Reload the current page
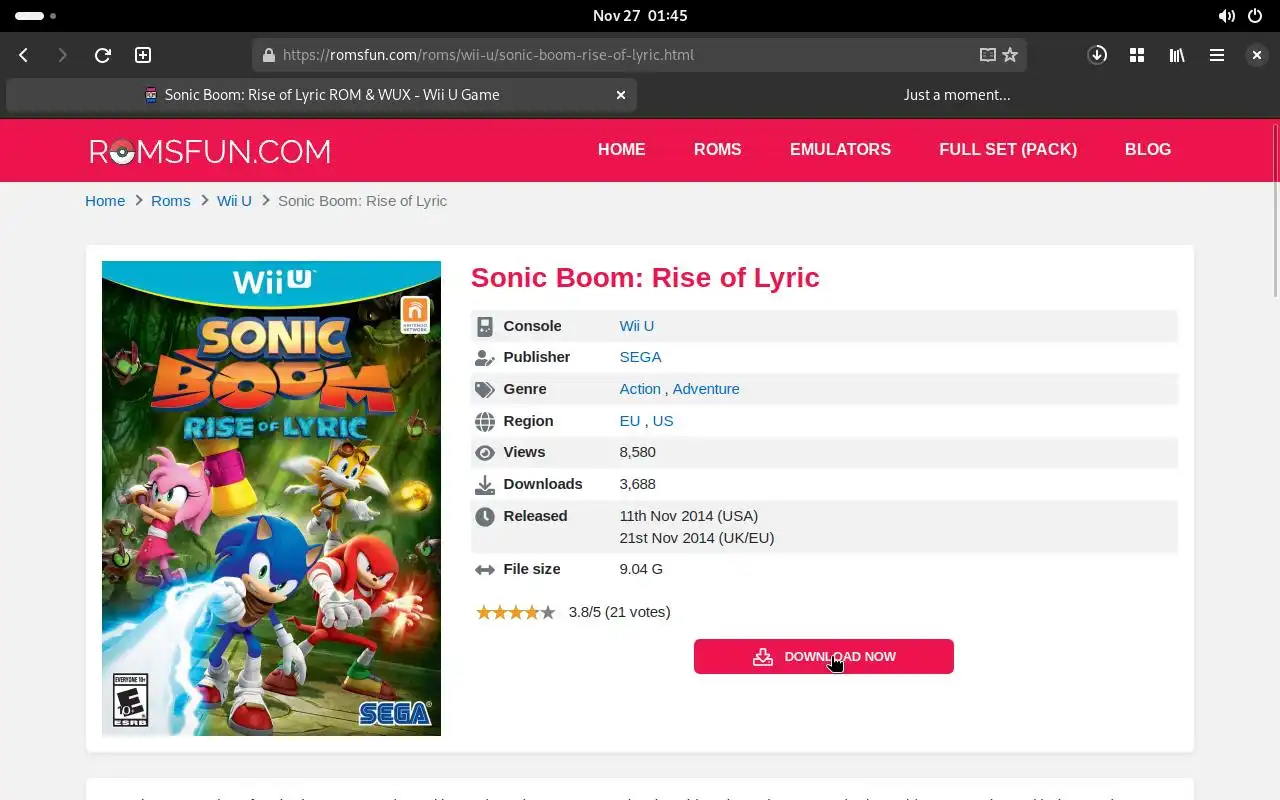Viewport: 1280px width, 800px height. [x=102, y=55]
